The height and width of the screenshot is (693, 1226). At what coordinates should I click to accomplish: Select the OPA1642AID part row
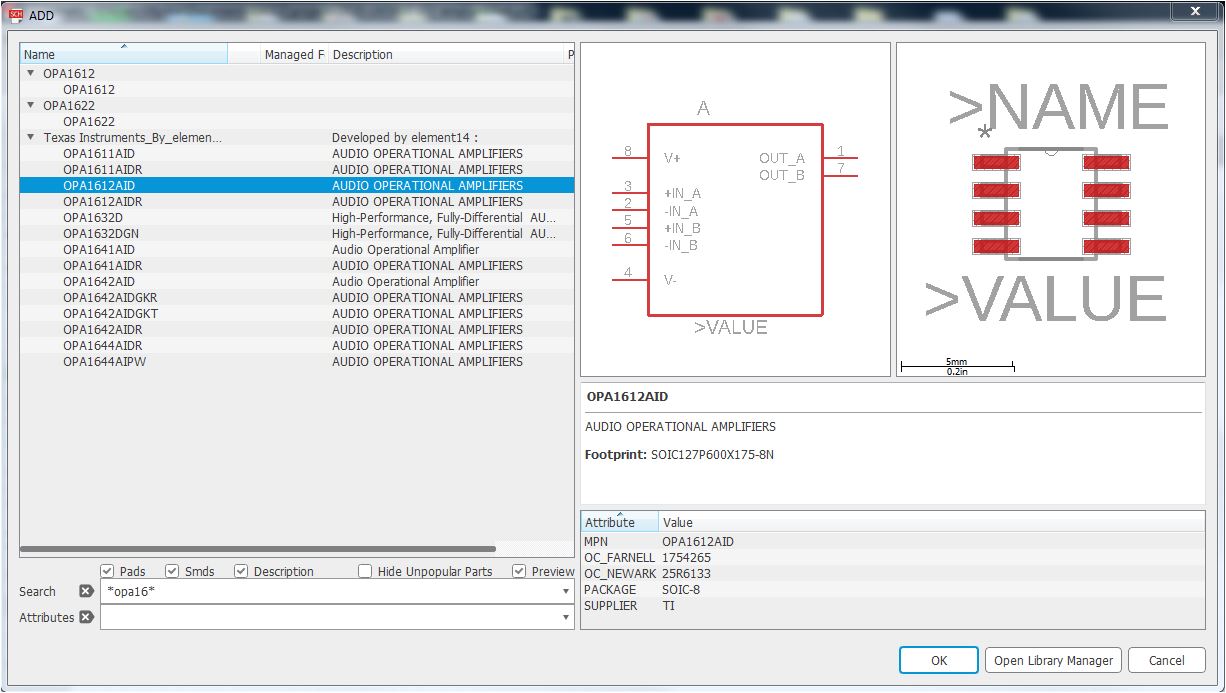point(297,281)
